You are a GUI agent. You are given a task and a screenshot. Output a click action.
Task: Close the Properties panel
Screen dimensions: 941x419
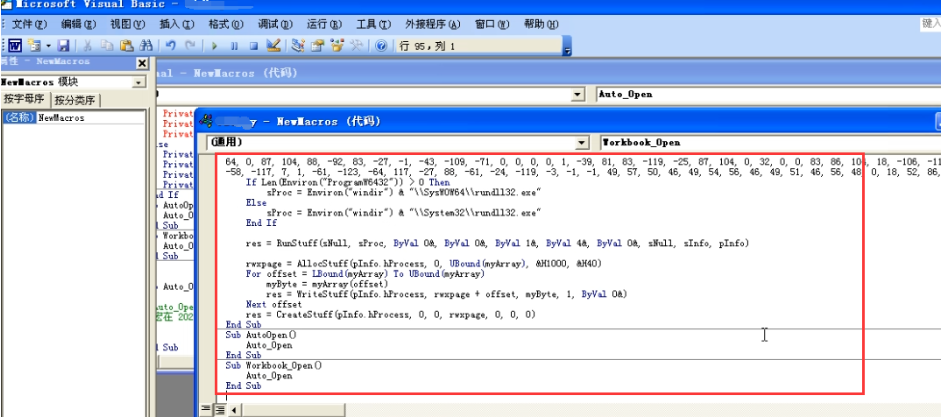[x=142, y=63]
